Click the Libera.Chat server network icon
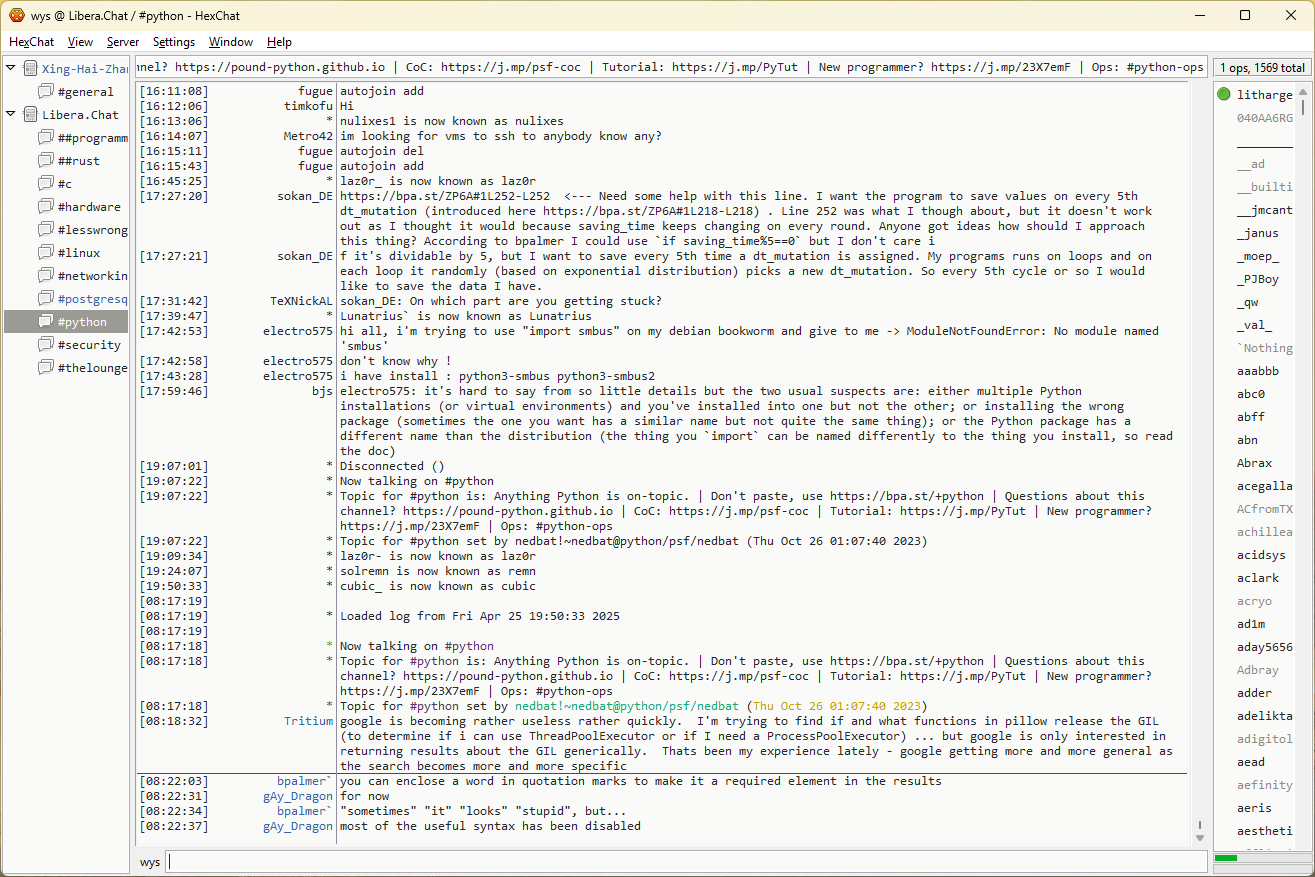Image resolution: width=1315 pixels, height=877 pixels. (30, 115)
